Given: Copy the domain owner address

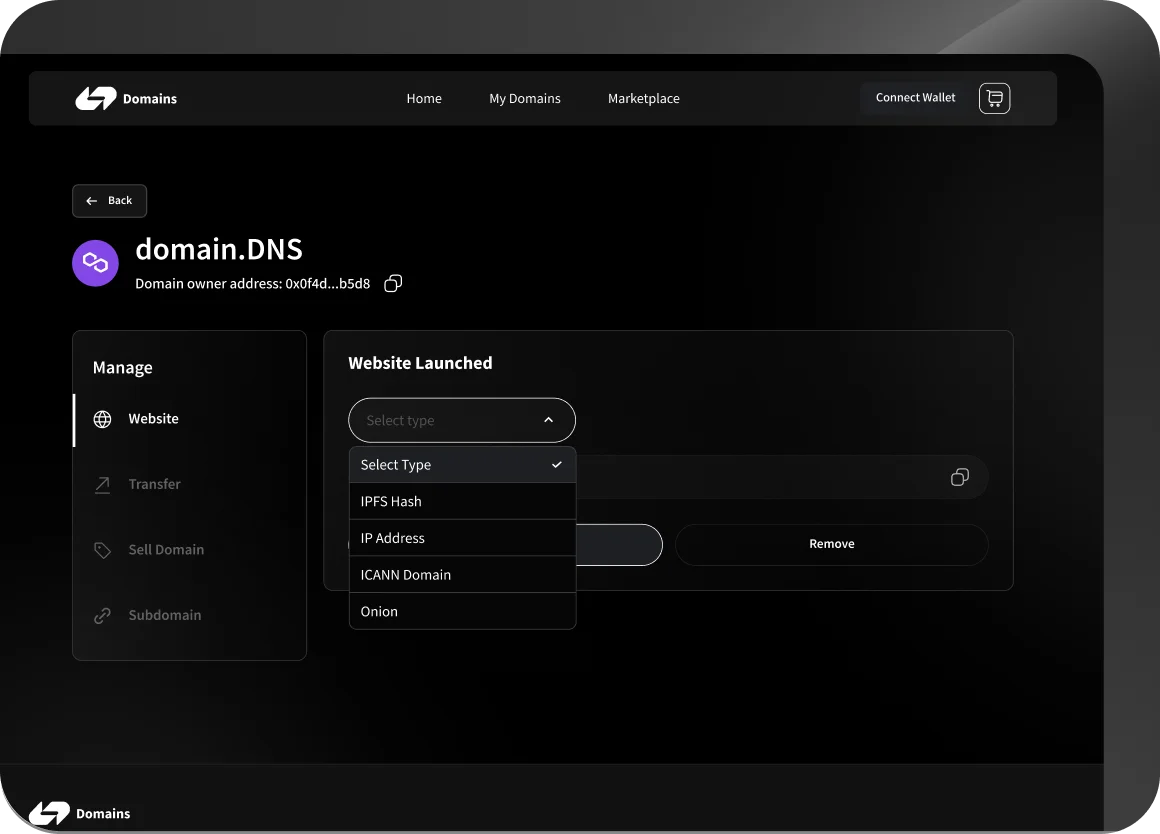Looking at the screenshot, I should click(x=393, y=284).
